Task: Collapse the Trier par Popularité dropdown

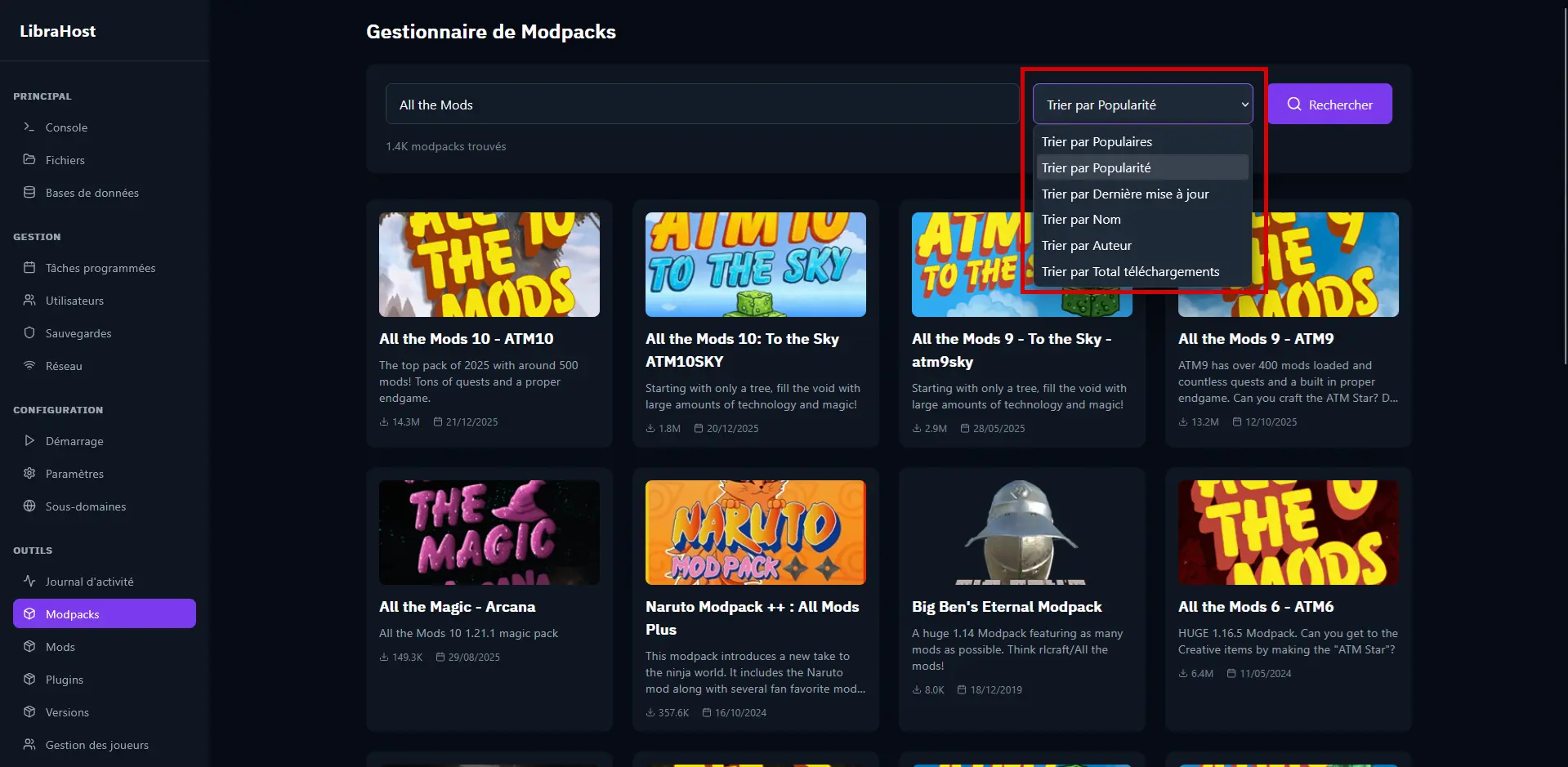Action: tap(1142, 105)
